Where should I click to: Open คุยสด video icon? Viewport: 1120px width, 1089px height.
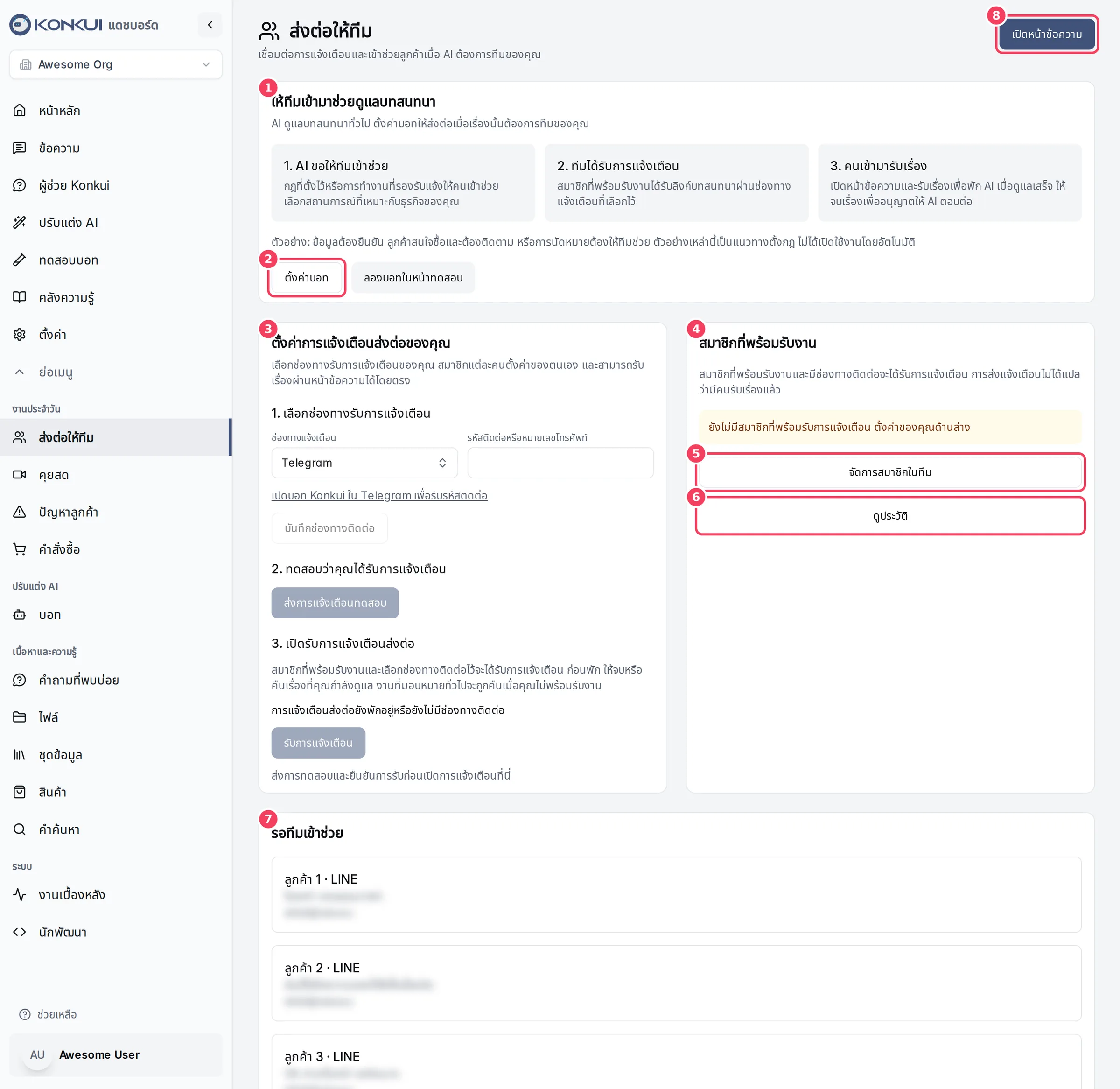(x=20, y=475)
